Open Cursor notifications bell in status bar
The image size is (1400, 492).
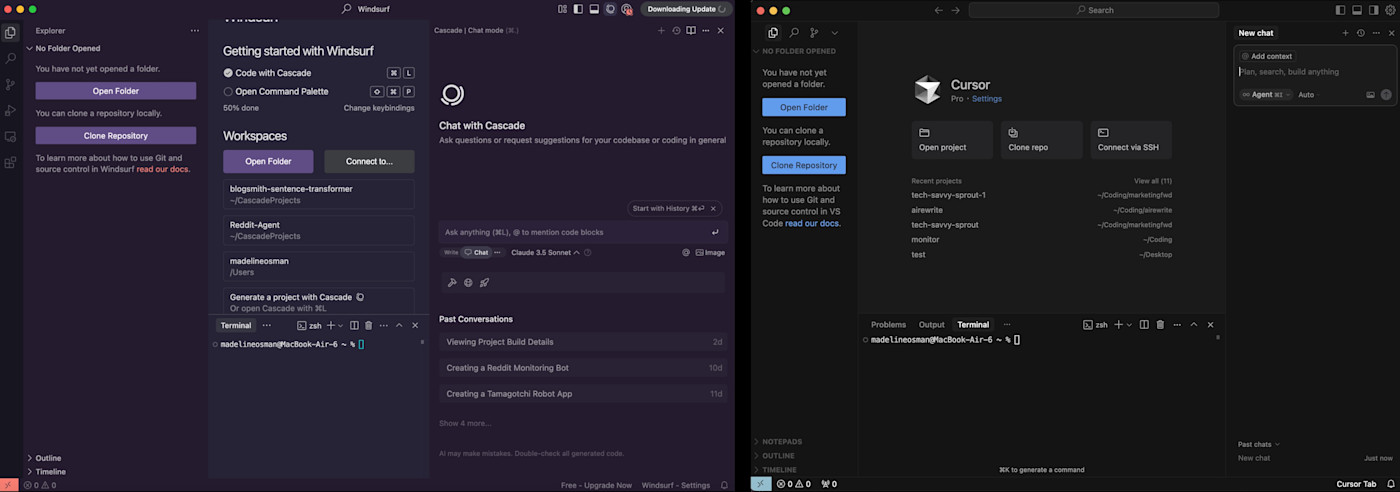click(1390, 484)
